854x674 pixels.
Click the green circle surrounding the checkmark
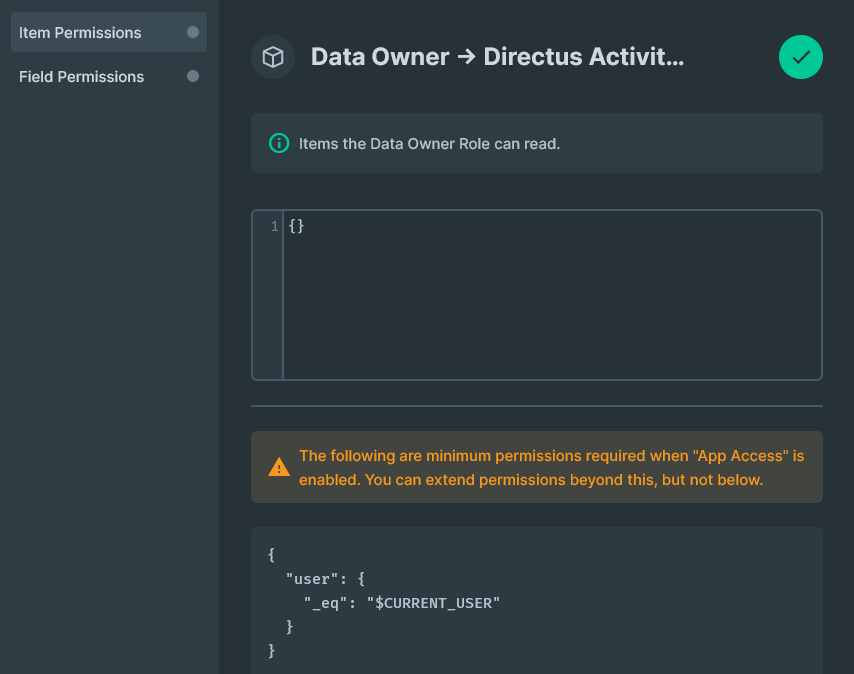pyautogui.click(x=800, y=57)
